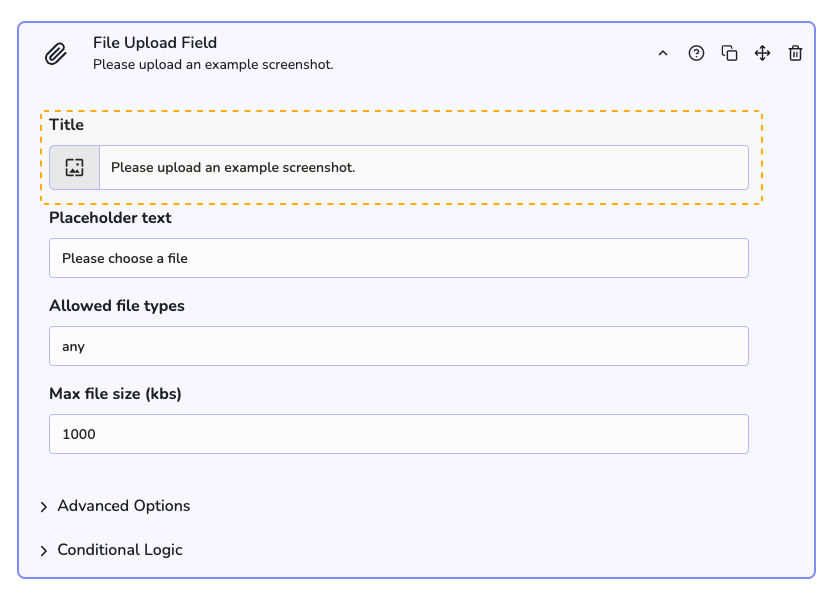The width and height of the screenshot is (836, 599).
Task: Click the chevron arrow beside Conditional Logic
Action: (x=44, y=551)
